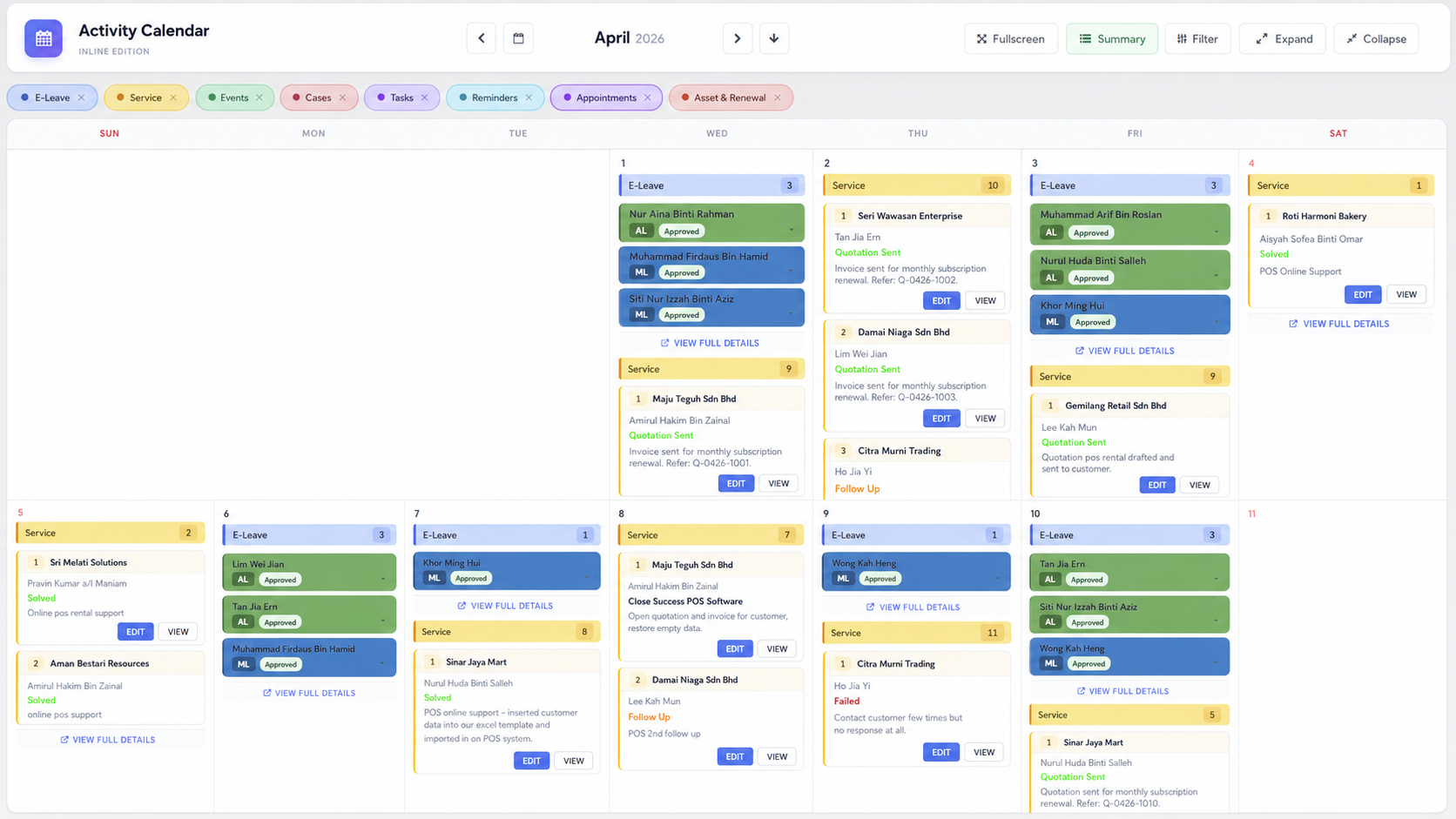Remove the Service filter chip

point(173,97)
